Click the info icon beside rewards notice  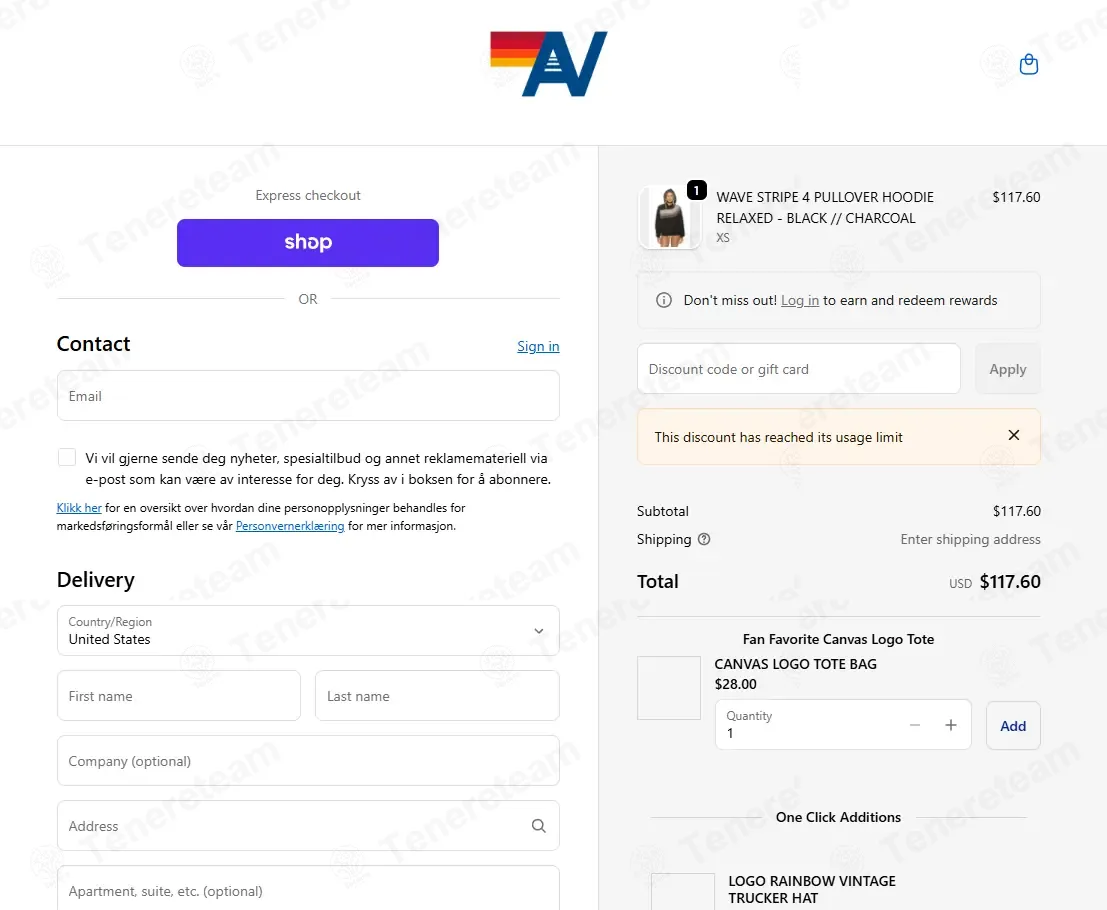pyautogui.click(x=664, y=300)
